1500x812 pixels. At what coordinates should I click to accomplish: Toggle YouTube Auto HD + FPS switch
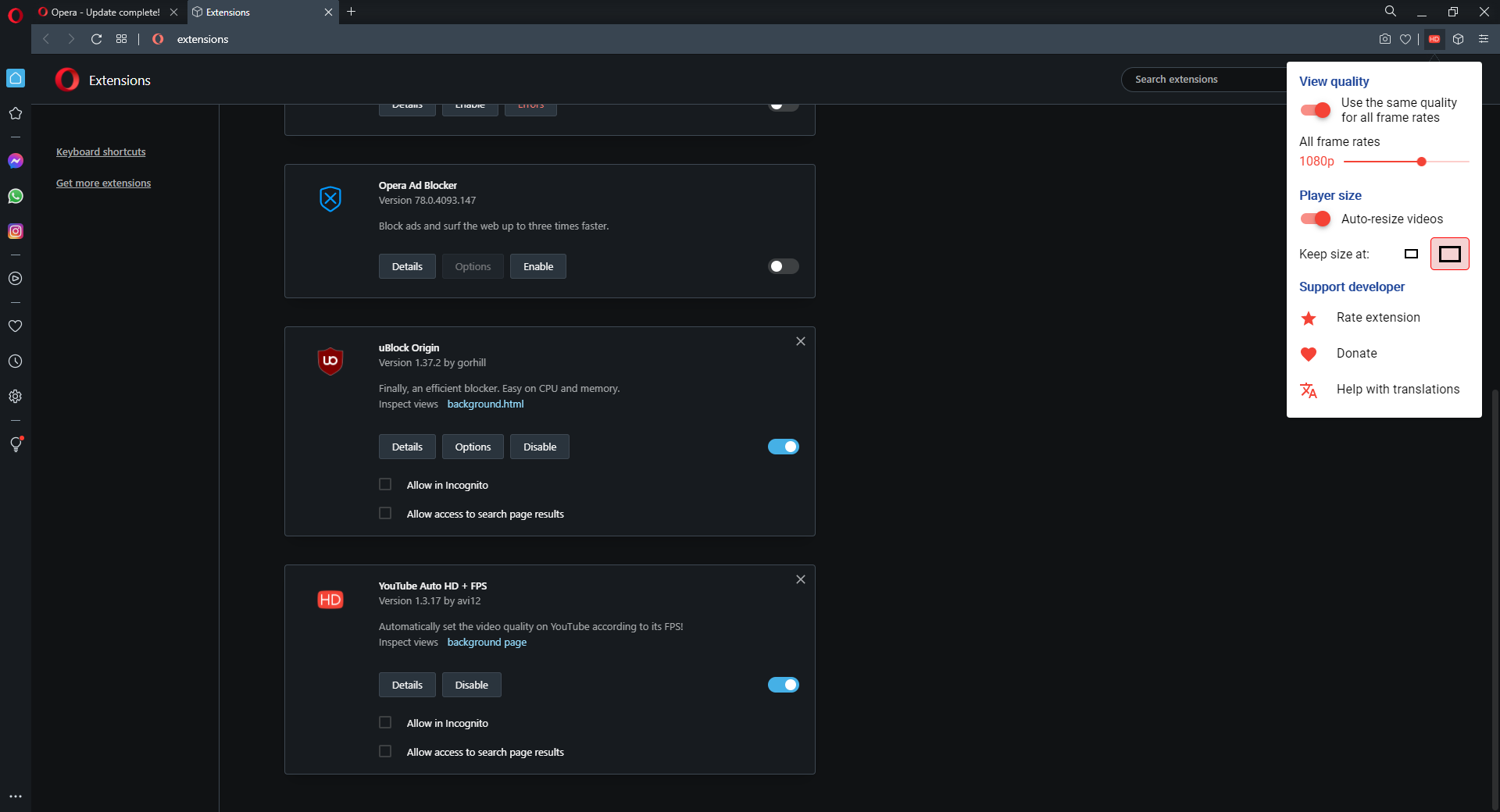coord(784,685)
